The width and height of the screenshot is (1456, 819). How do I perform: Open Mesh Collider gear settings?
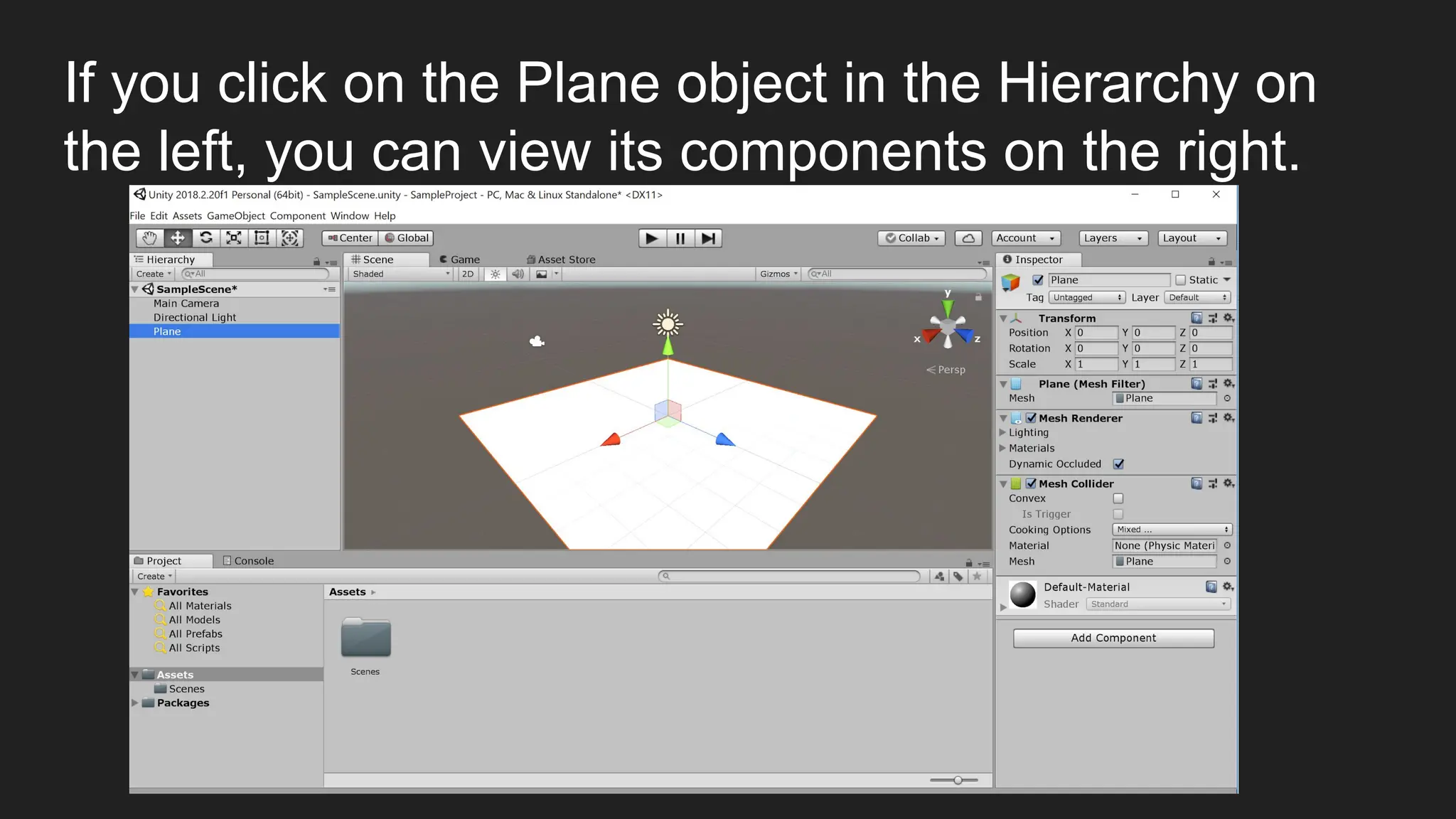[x=1228, y=483]
